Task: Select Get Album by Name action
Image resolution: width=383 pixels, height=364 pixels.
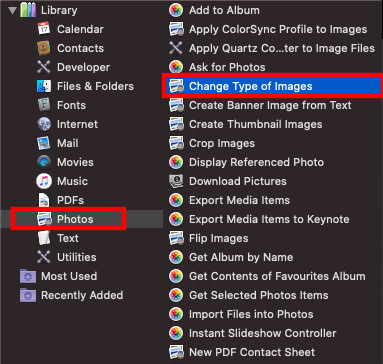Action: [x=241, y=257]
